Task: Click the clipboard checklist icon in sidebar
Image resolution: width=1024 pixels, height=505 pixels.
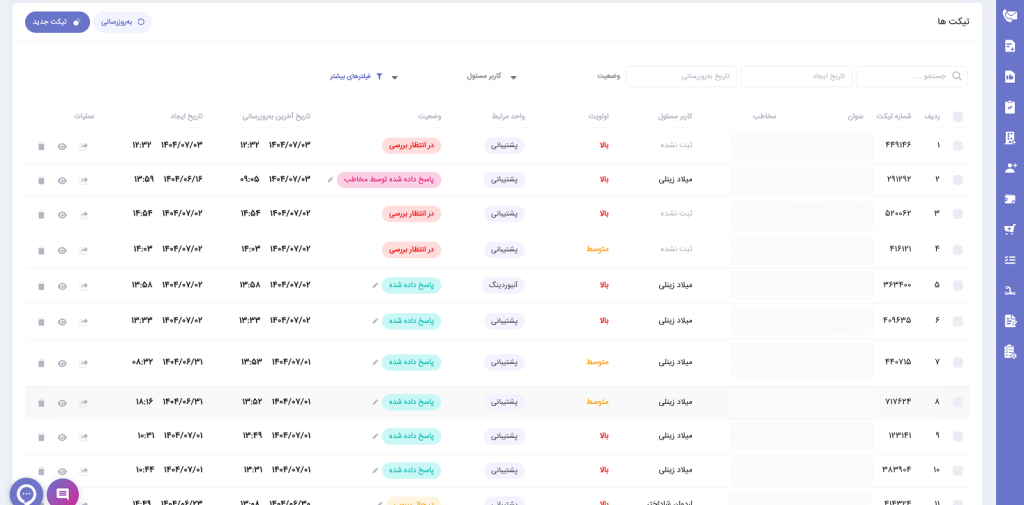Action: pyautogui.click(x=1010, y=107)
